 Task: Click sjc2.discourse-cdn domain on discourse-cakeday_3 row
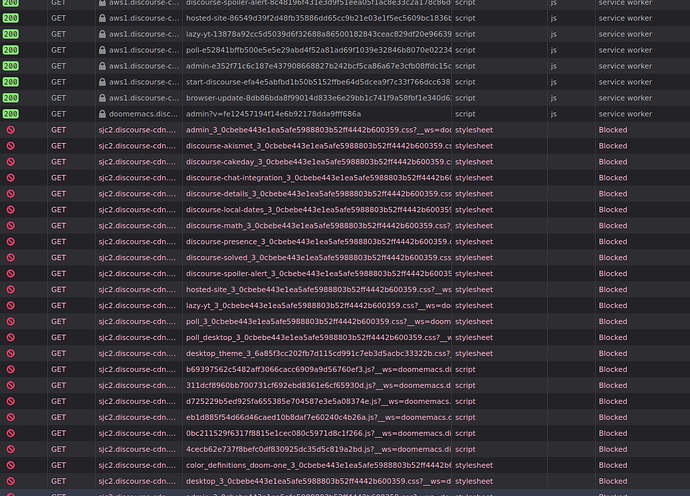[x=137, y=162]
